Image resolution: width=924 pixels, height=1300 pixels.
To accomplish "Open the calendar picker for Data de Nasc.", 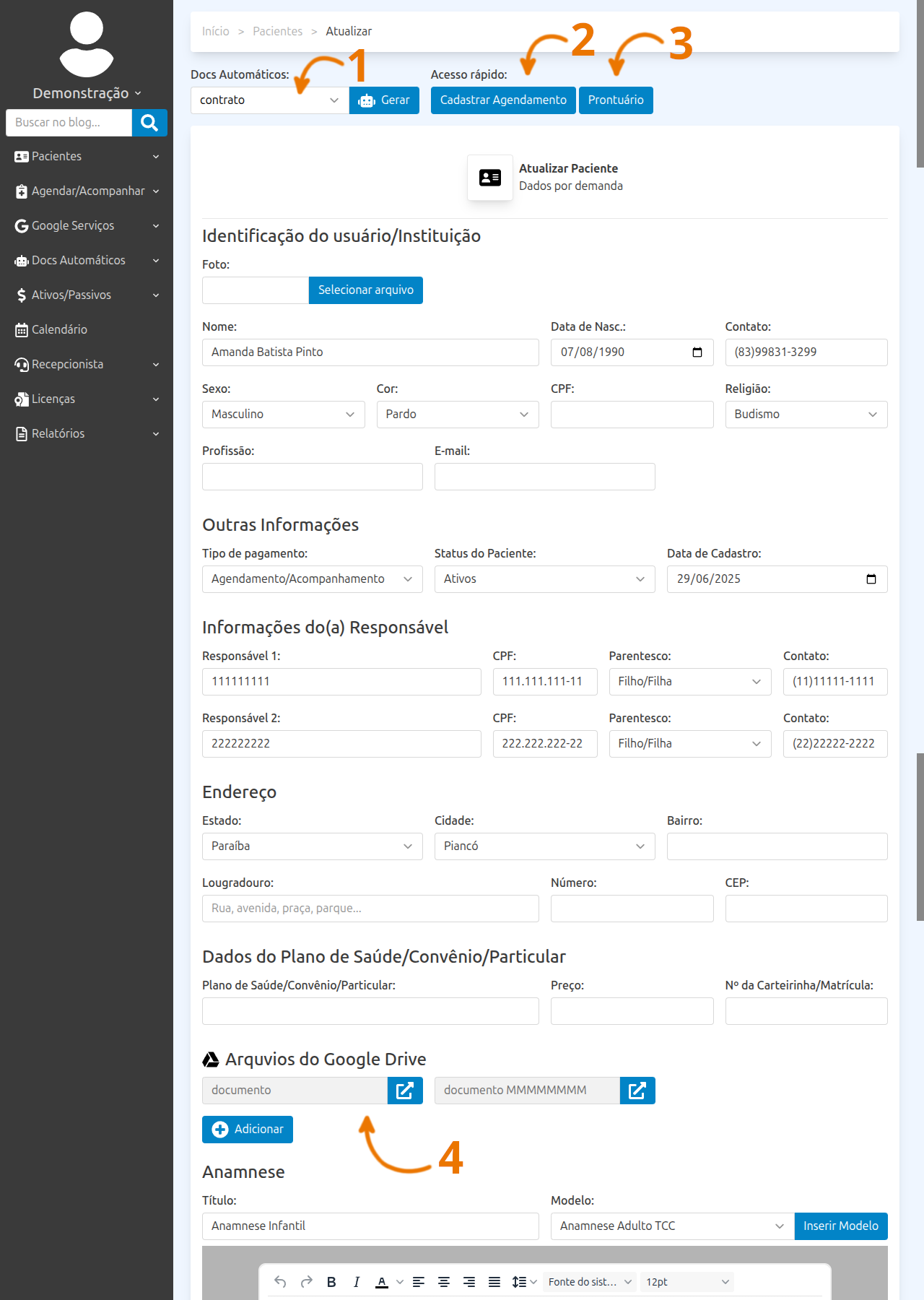I will (697, 352).
